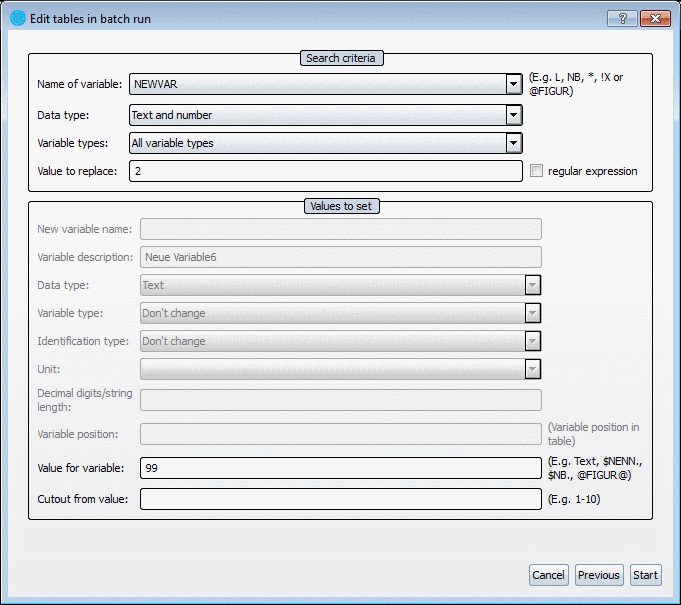Click the Variable position field

(340, 434)
